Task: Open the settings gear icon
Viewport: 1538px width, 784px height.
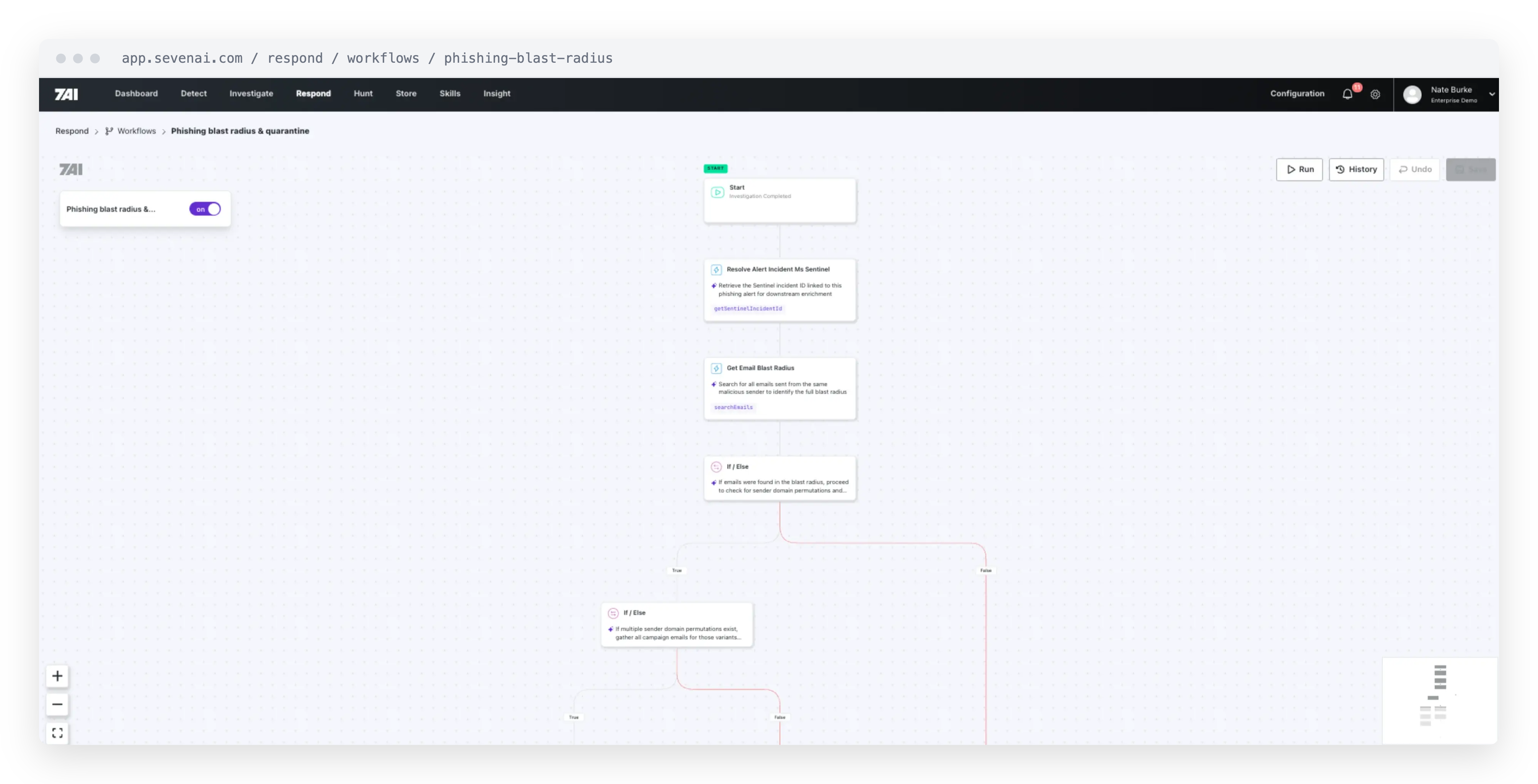Action: pos(1375,94)
